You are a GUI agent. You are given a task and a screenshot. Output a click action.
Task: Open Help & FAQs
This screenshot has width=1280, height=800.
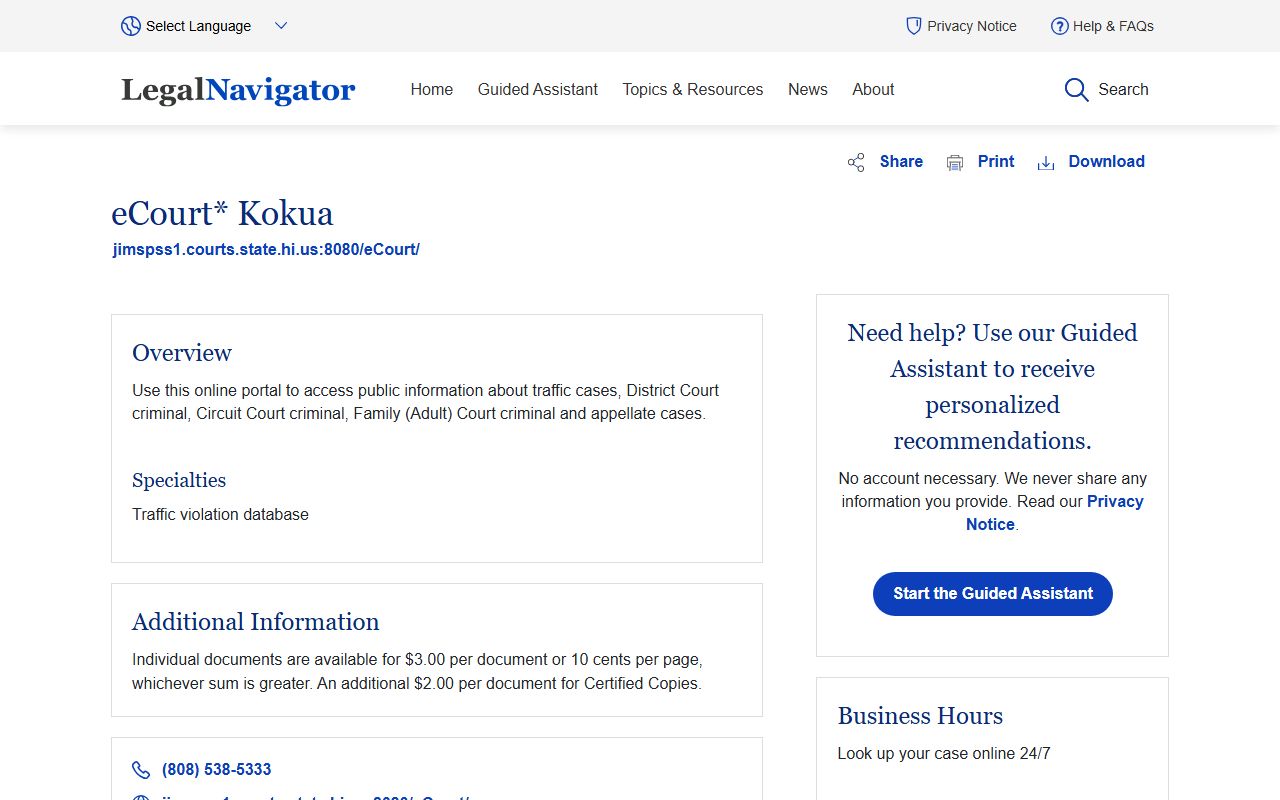pos(1113,26)
